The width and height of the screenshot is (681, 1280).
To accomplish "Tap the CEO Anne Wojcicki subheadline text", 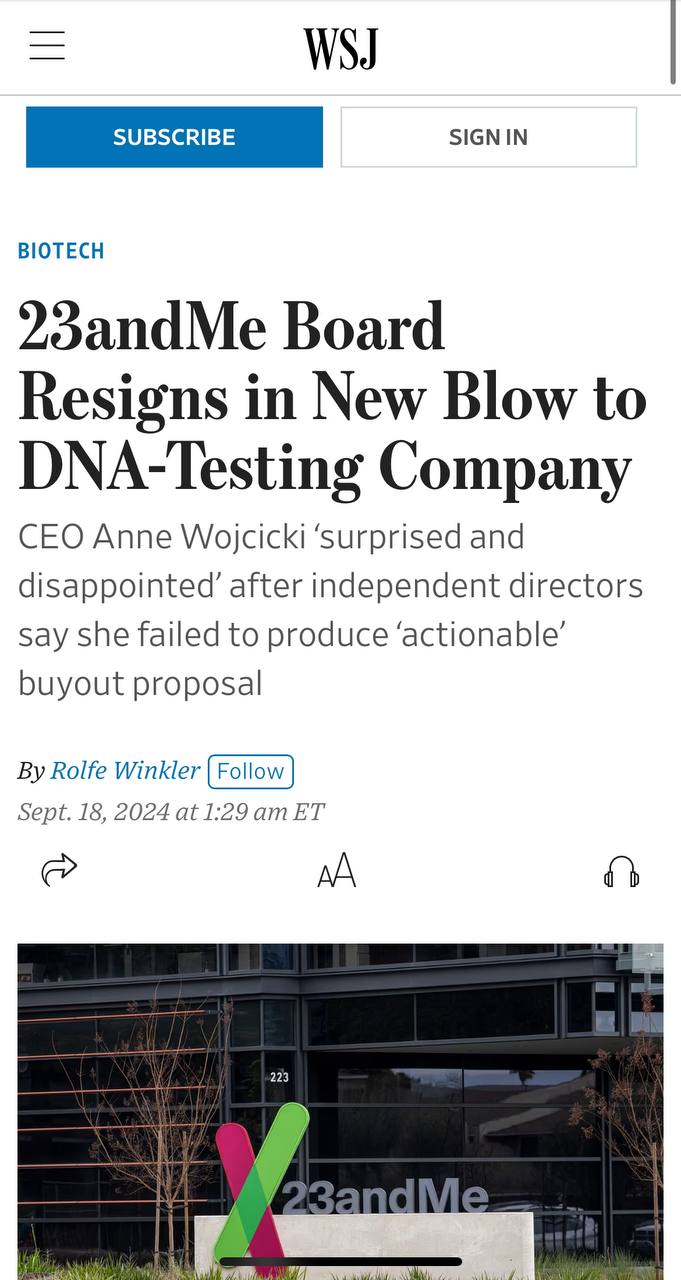I will pyautogui.click(x=330, y=610).
